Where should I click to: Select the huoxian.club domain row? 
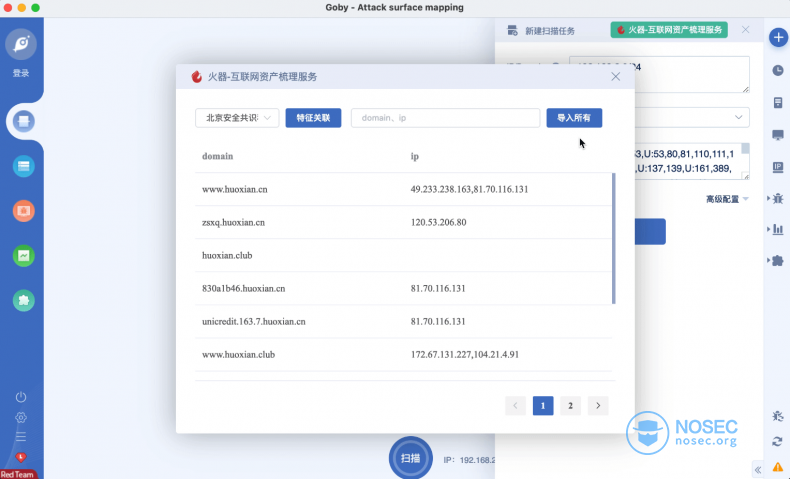pyautogui.click(x=403, y=255)
